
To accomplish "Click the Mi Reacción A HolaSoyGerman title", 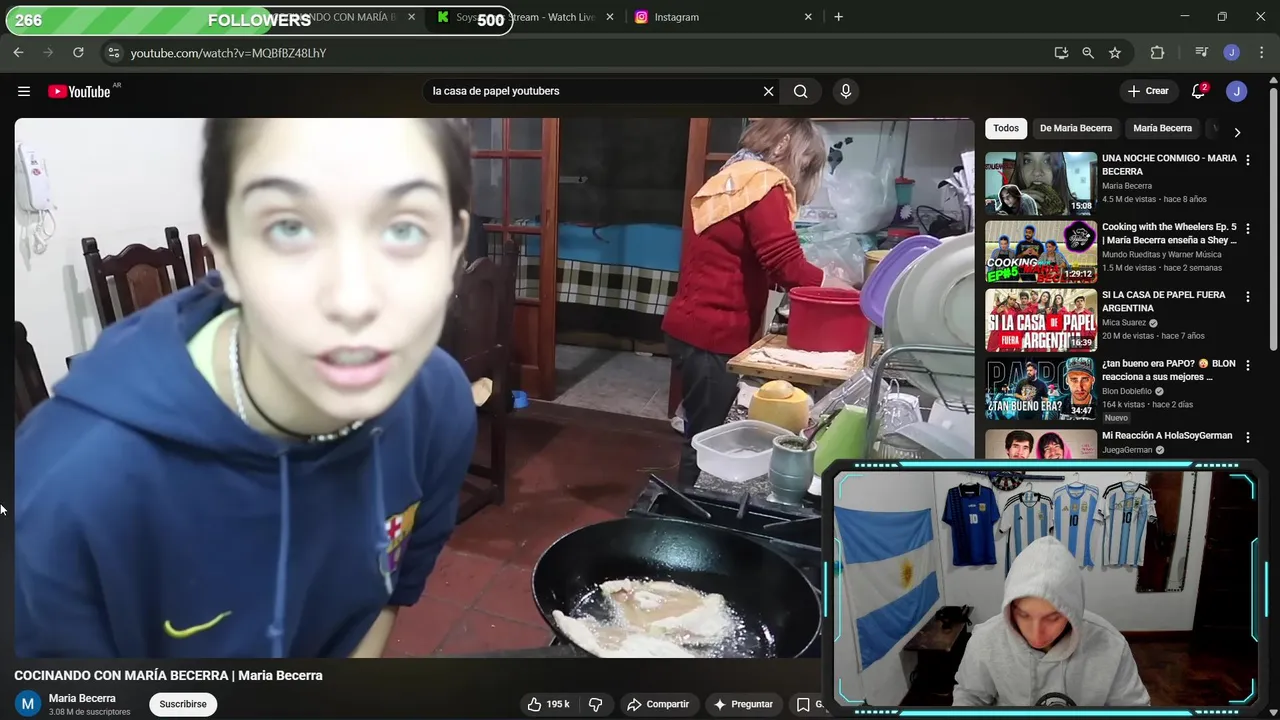I will point(1167,436).
